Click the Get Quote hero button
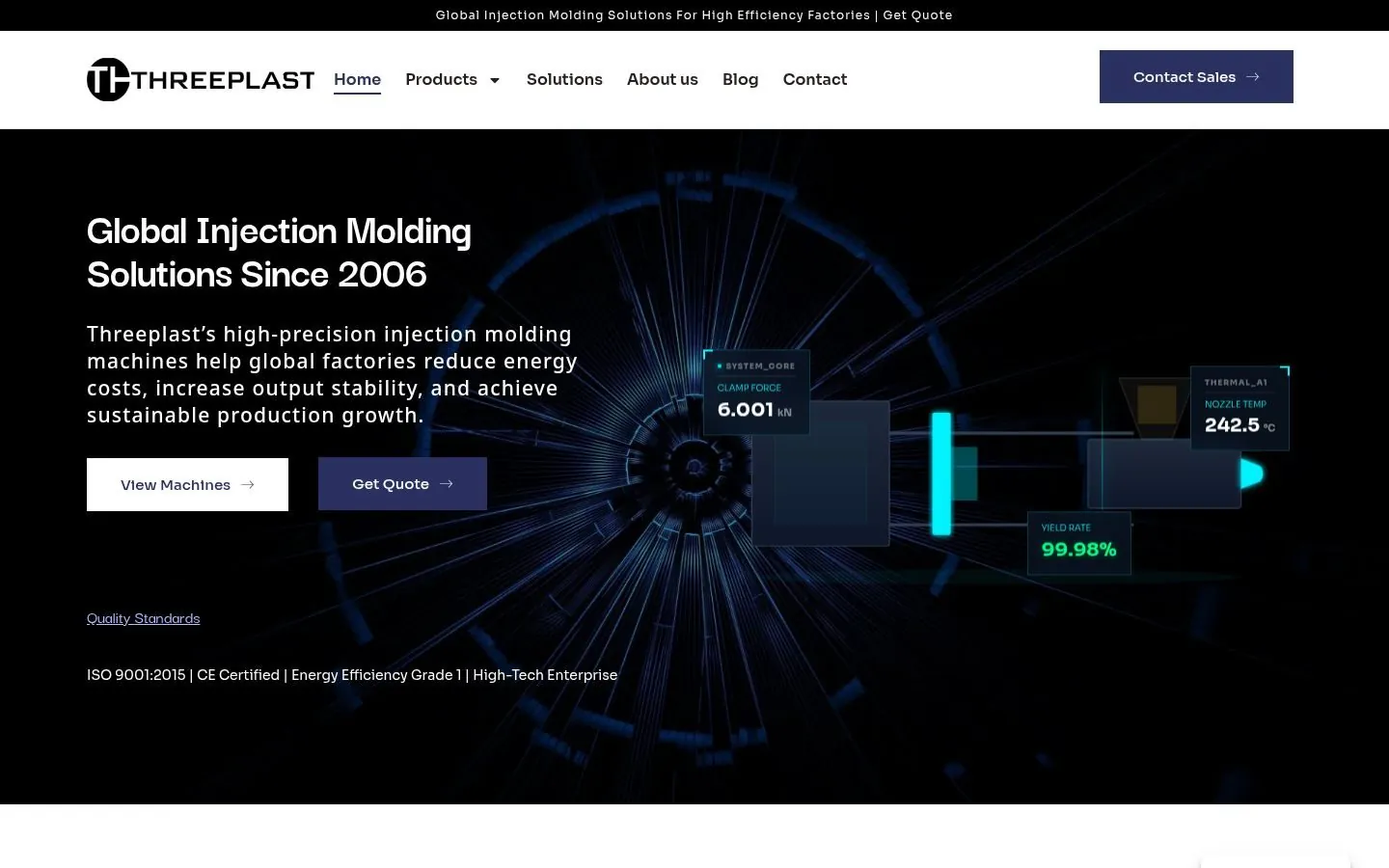 tap(402, 483)
